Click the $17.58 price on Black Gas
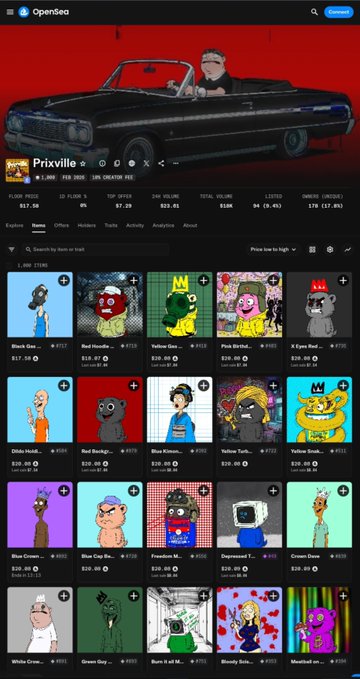360x679 pixels. (x=21, y=359)
